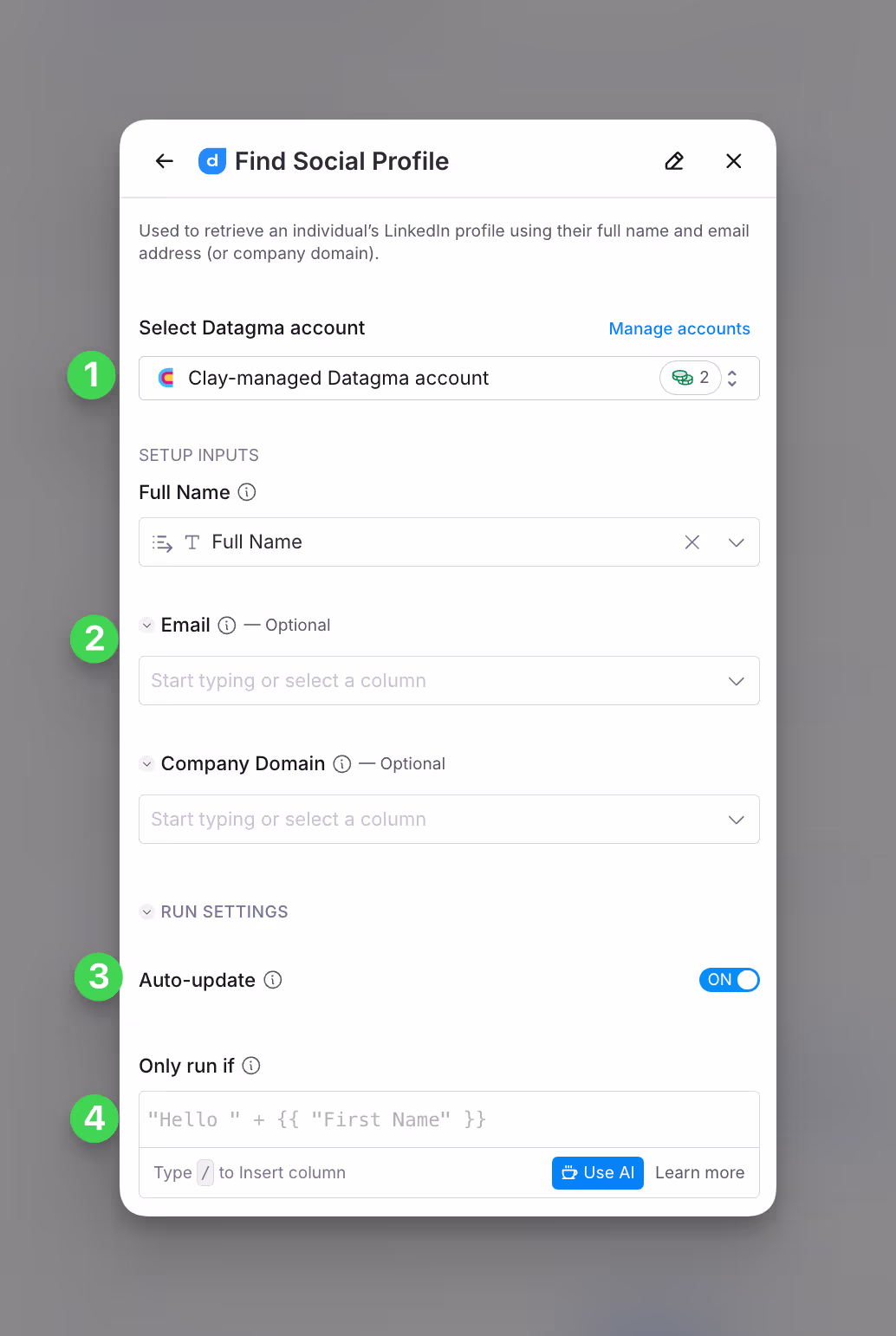Collapse the Run Settings section
Screen dimensions: 896x1336
147,912
